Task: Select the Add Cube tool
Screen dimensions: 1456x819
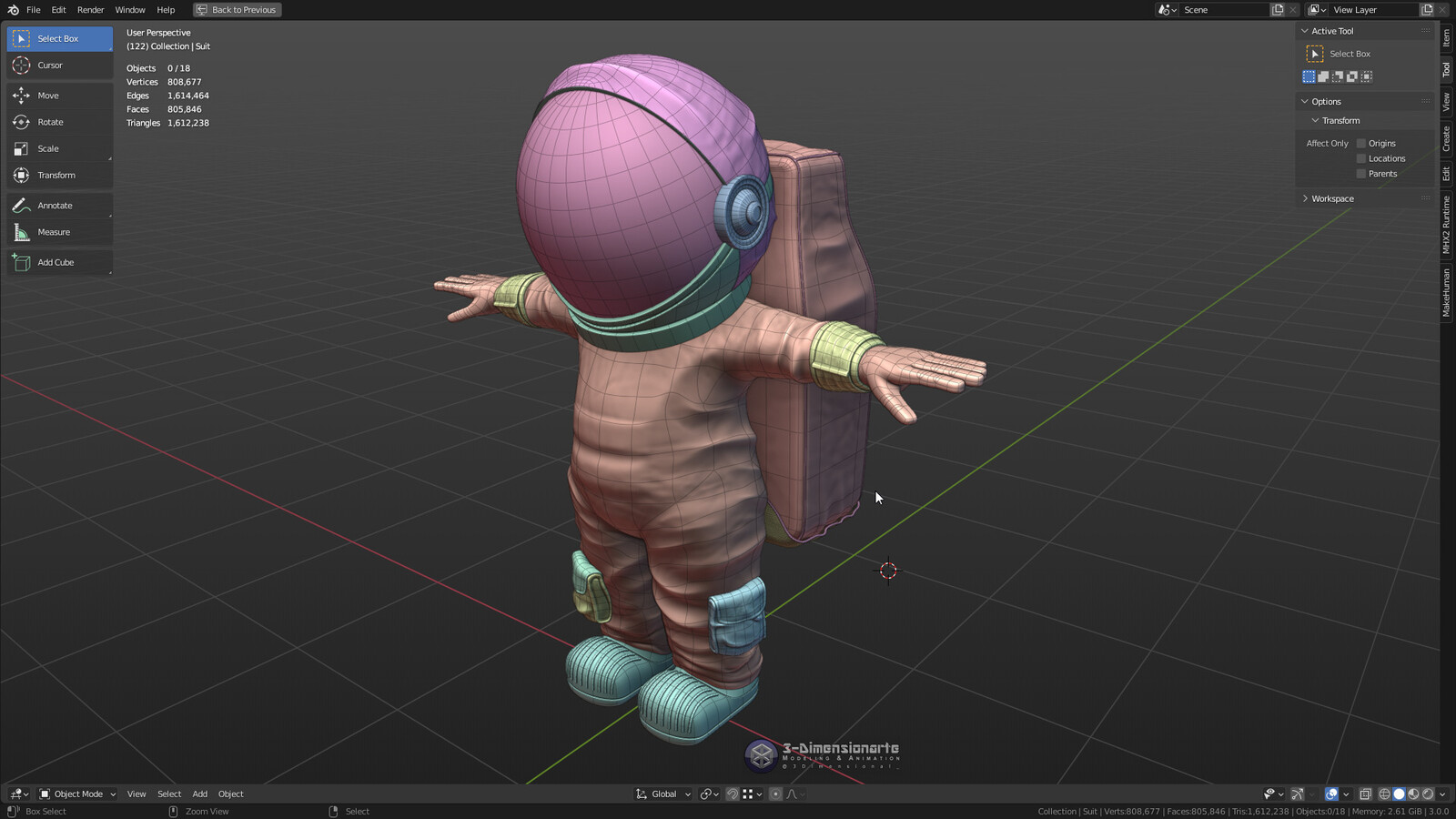Action: [59, 262]
